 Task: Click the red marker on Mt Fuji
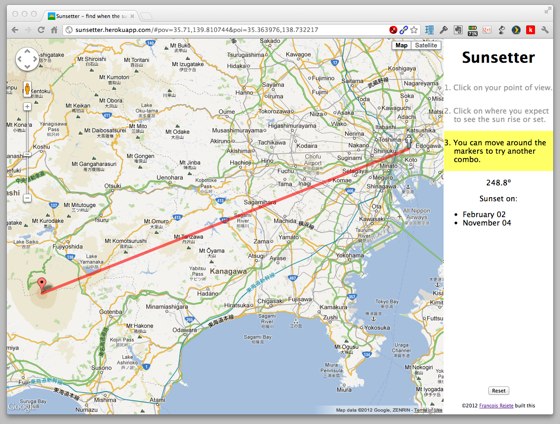[x=42, y=284]
